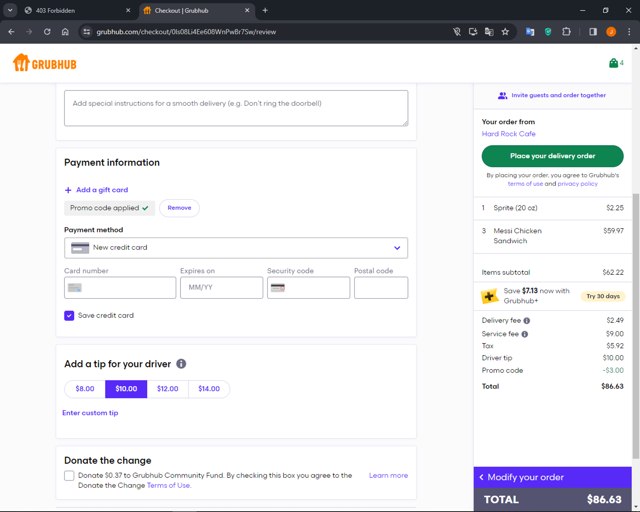Open Donate the Change Terms of Use
This screenshot has height=512, width=640.
[169, 485]
